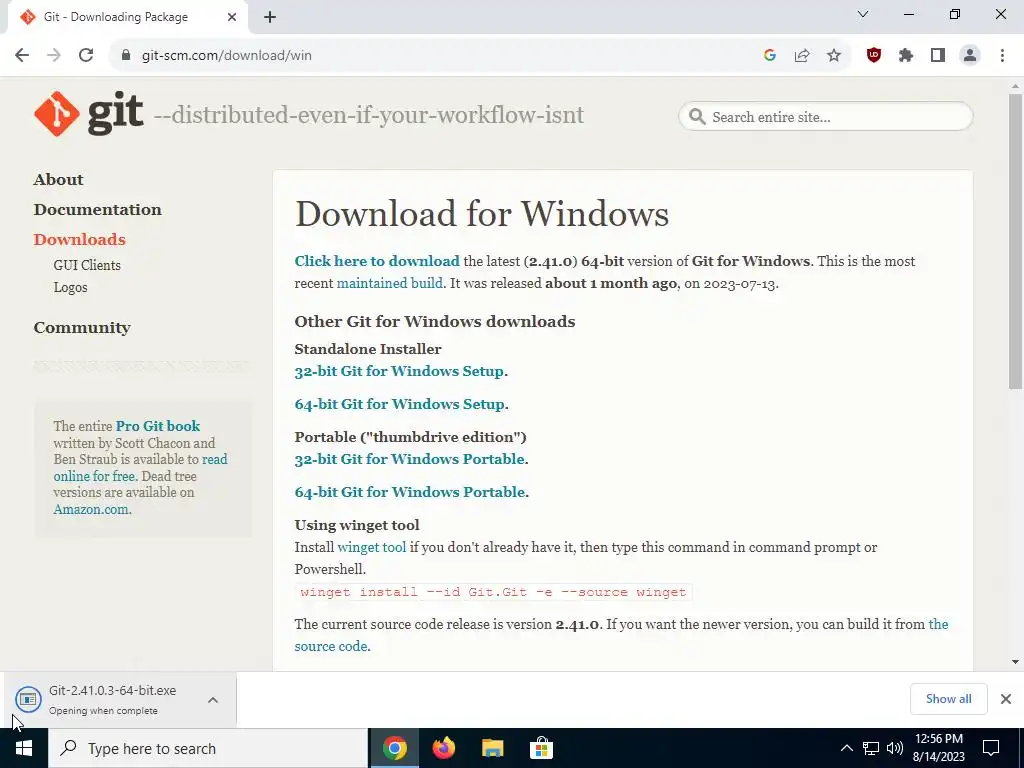Image resolution: width=1024 pixels, height=768 pixels.
Task: Open a new tab with plus button
Action: pyautogui.click(x=270, y=17)
